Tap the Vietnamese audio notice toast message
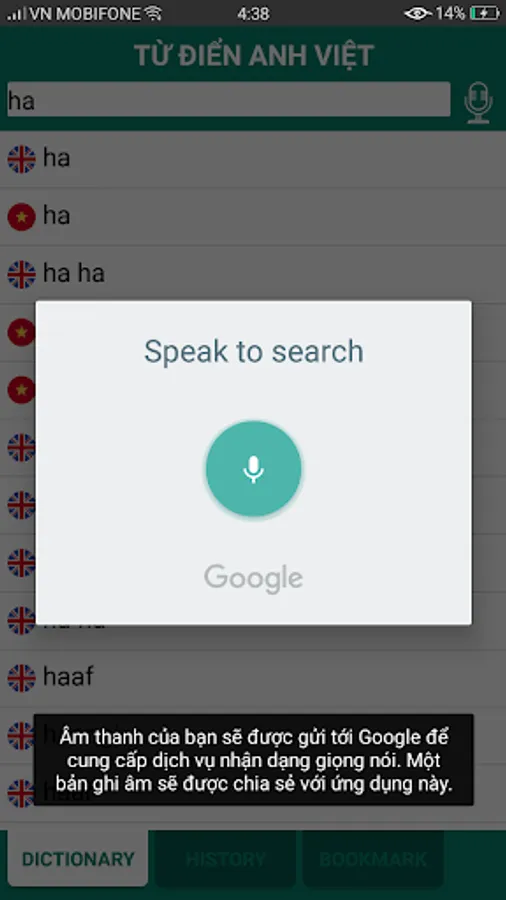The height and width of the screenshot is (900, 506). [x=254, y=760]
